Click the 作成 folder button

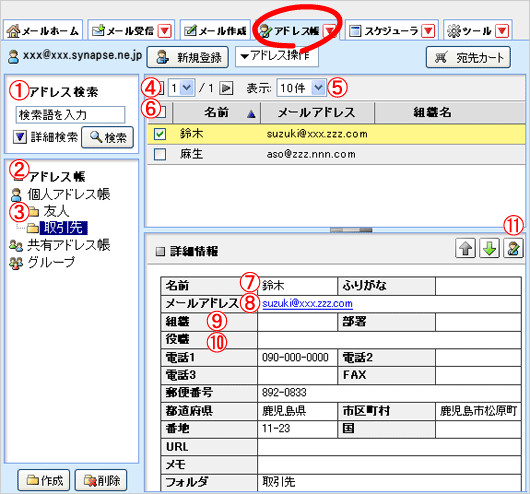[44, 480]
